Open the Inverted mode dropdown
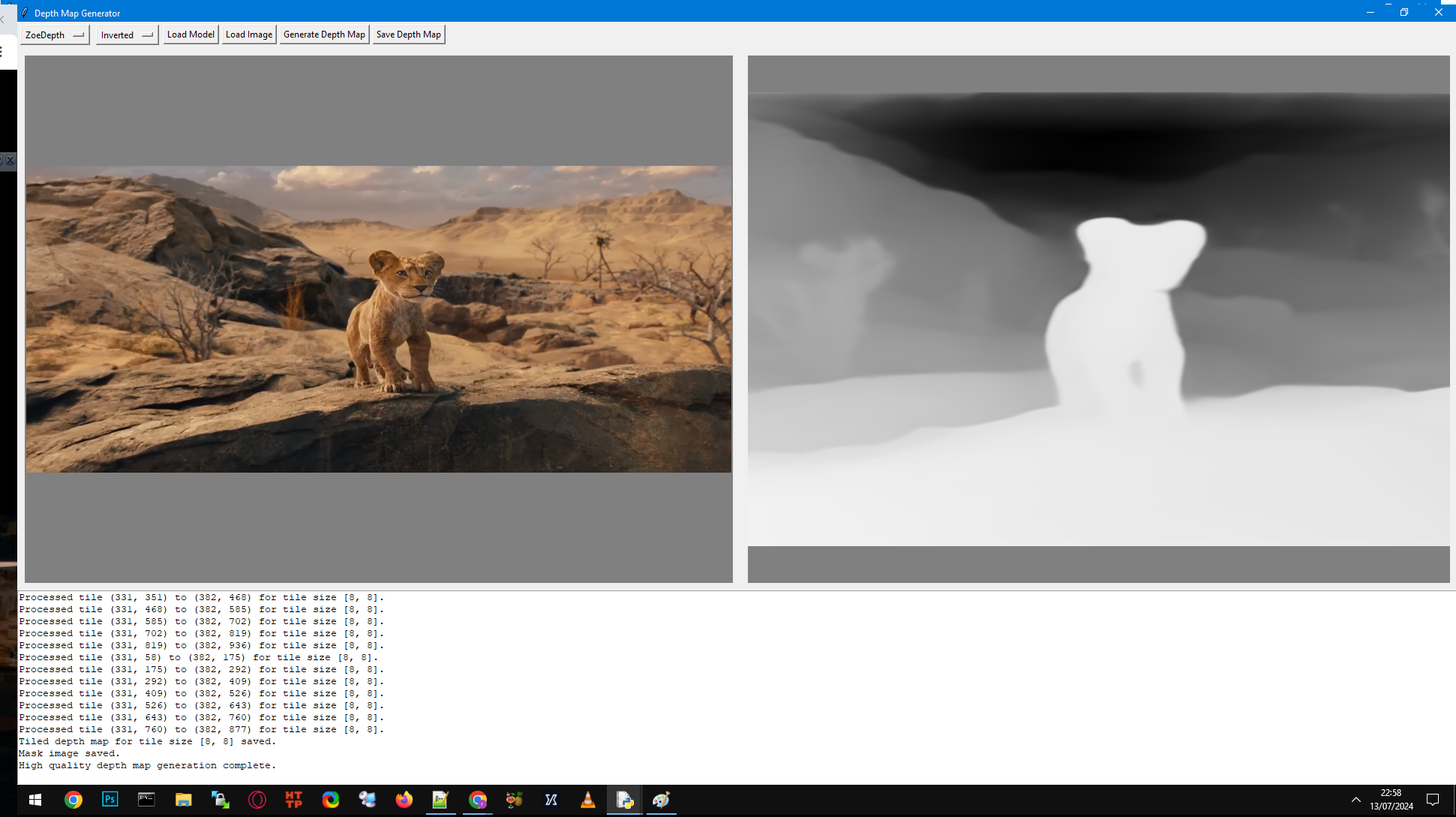1456x817 pixels. [127, 35]
